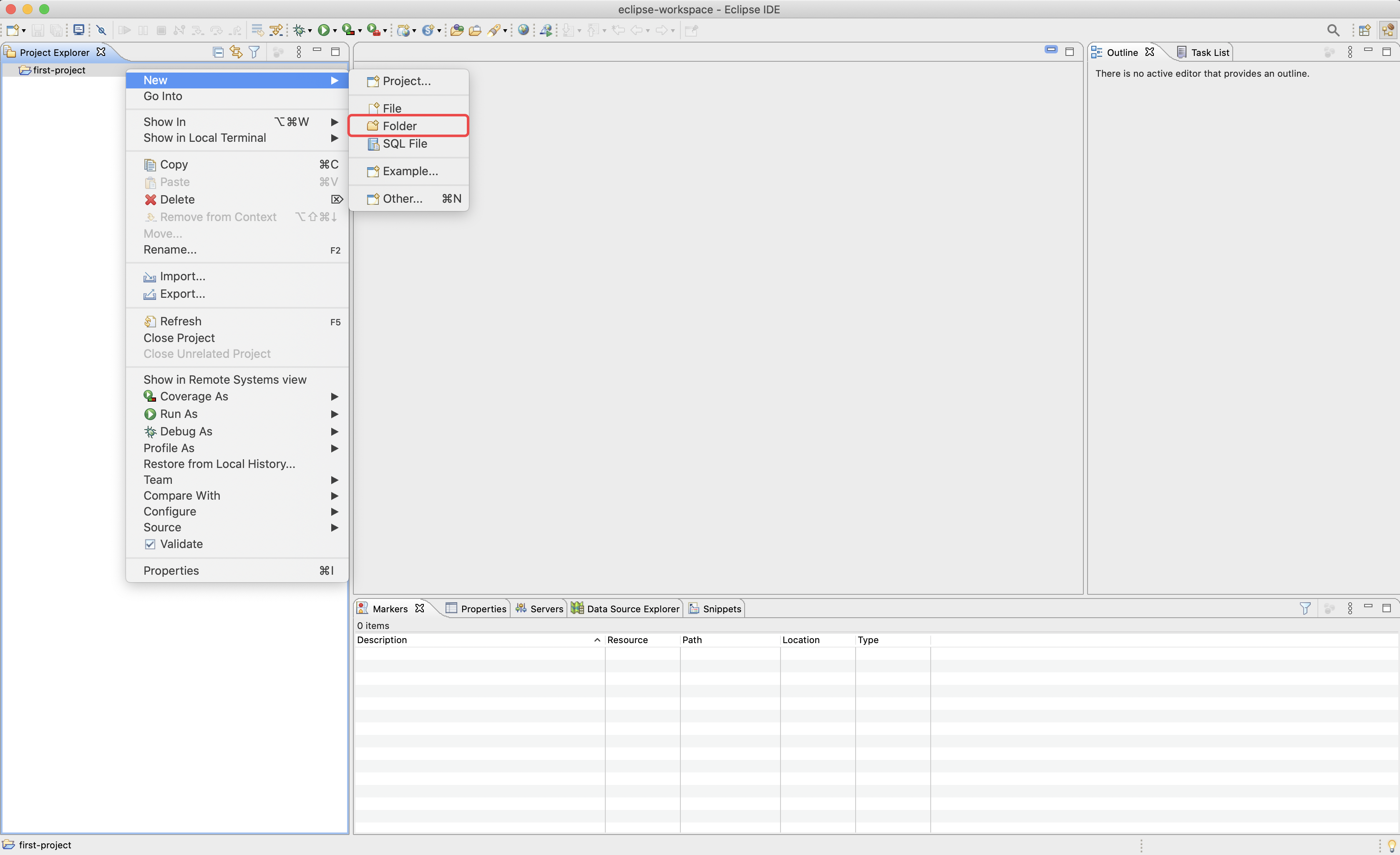Click Refresh in the context menu
The width and height of the screenshot is (1400, 855).
[x=237, y=321]
